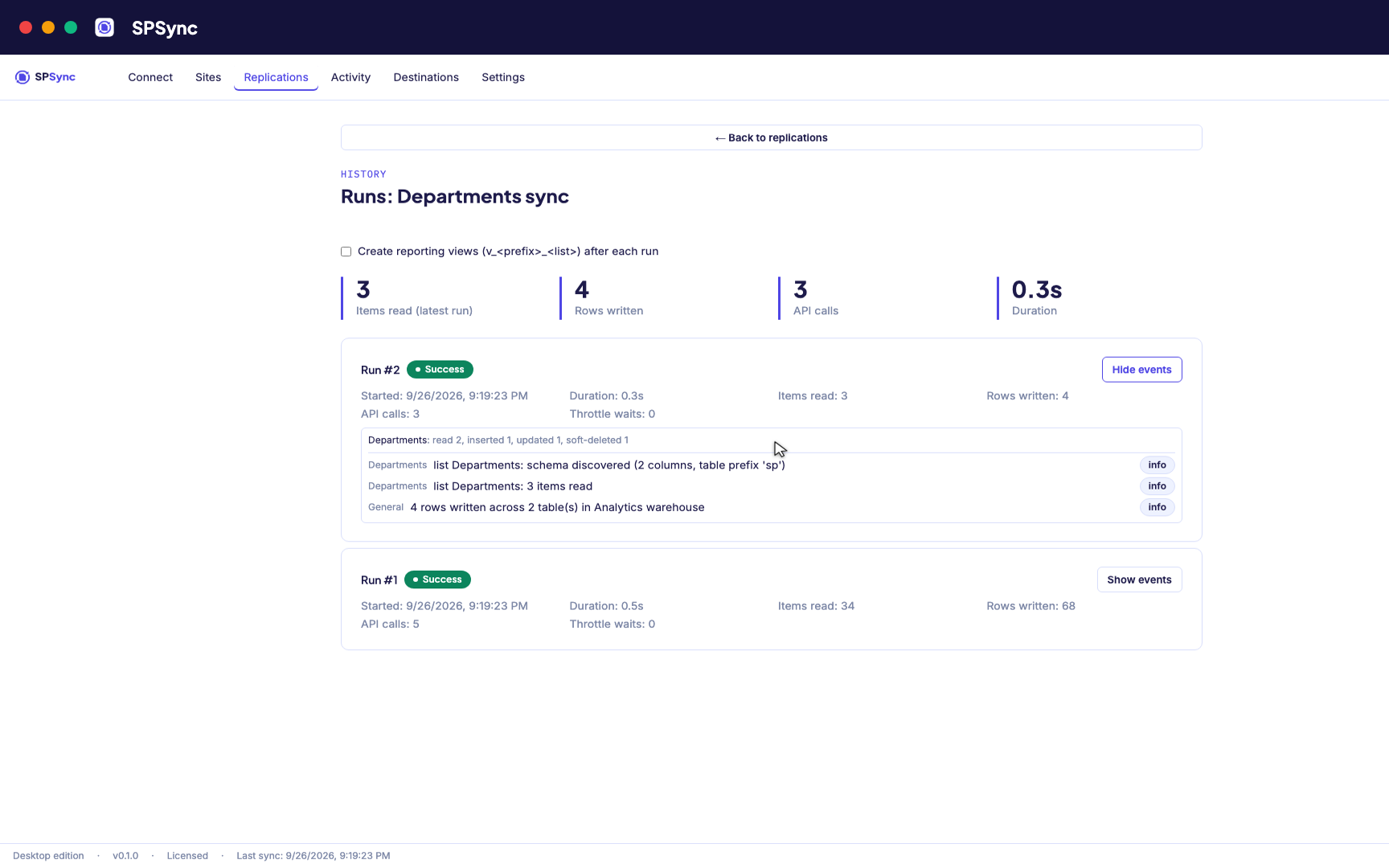This screenshot has height=868, width=1389.
Task: Open the Settings tab
Action: 503,77
